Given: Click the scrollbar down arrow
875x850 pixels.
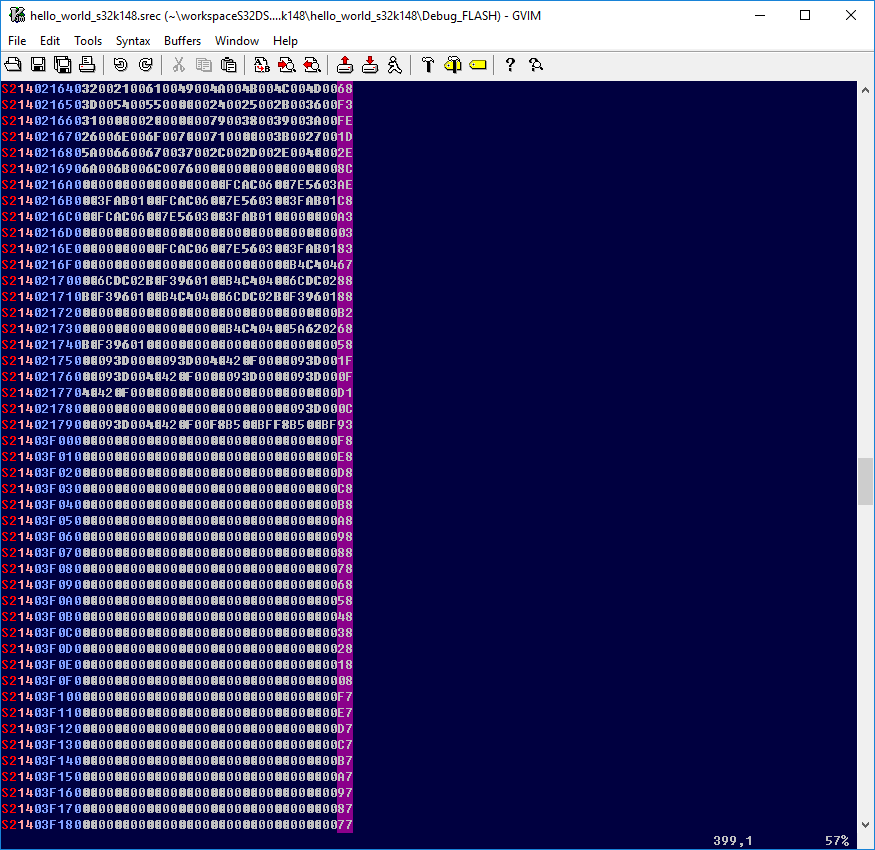Looking at the screenshot, I should pos(865,825).
